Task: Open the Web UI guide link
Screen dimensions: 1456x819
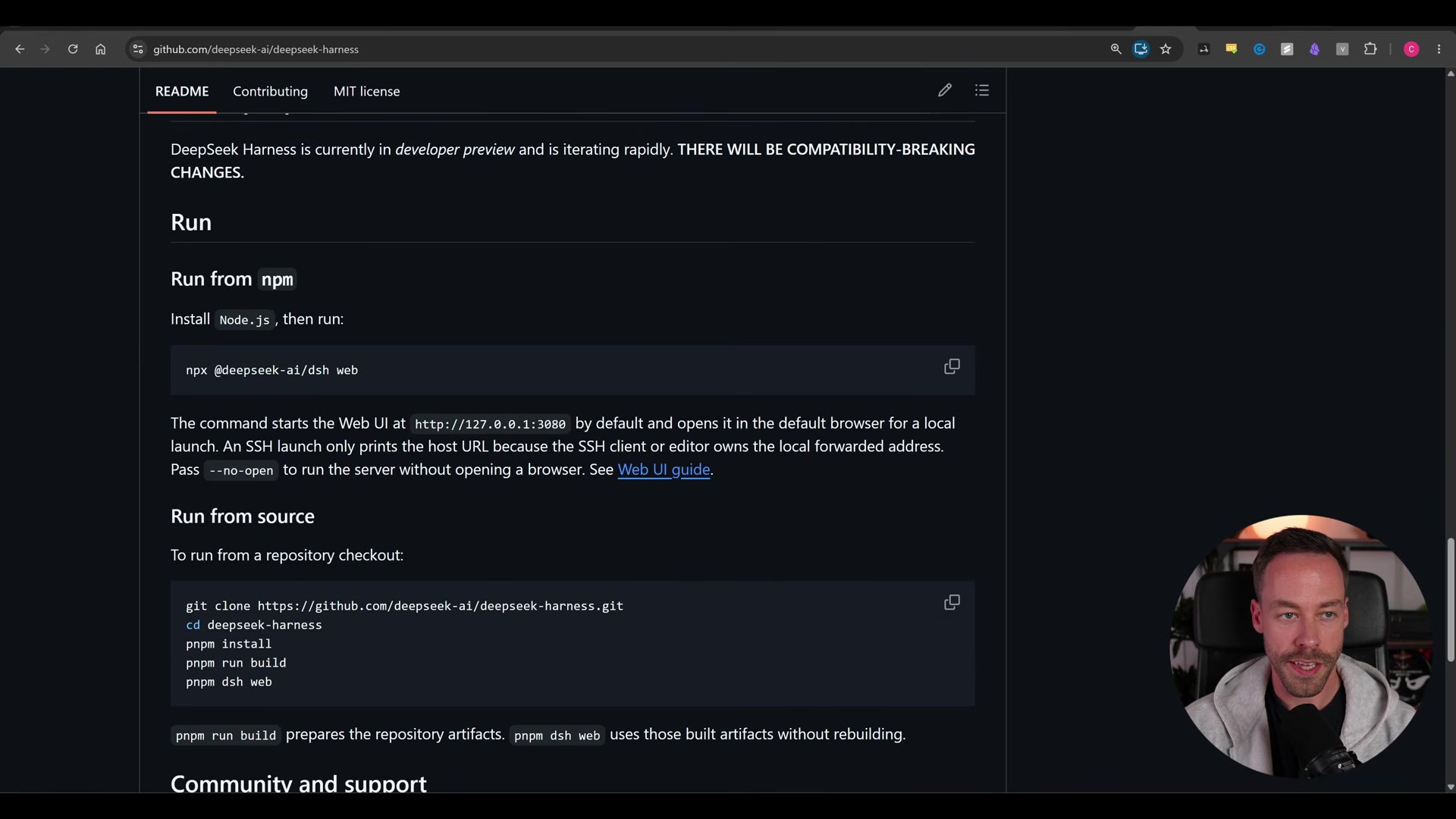Action: (x=664, y=469)
